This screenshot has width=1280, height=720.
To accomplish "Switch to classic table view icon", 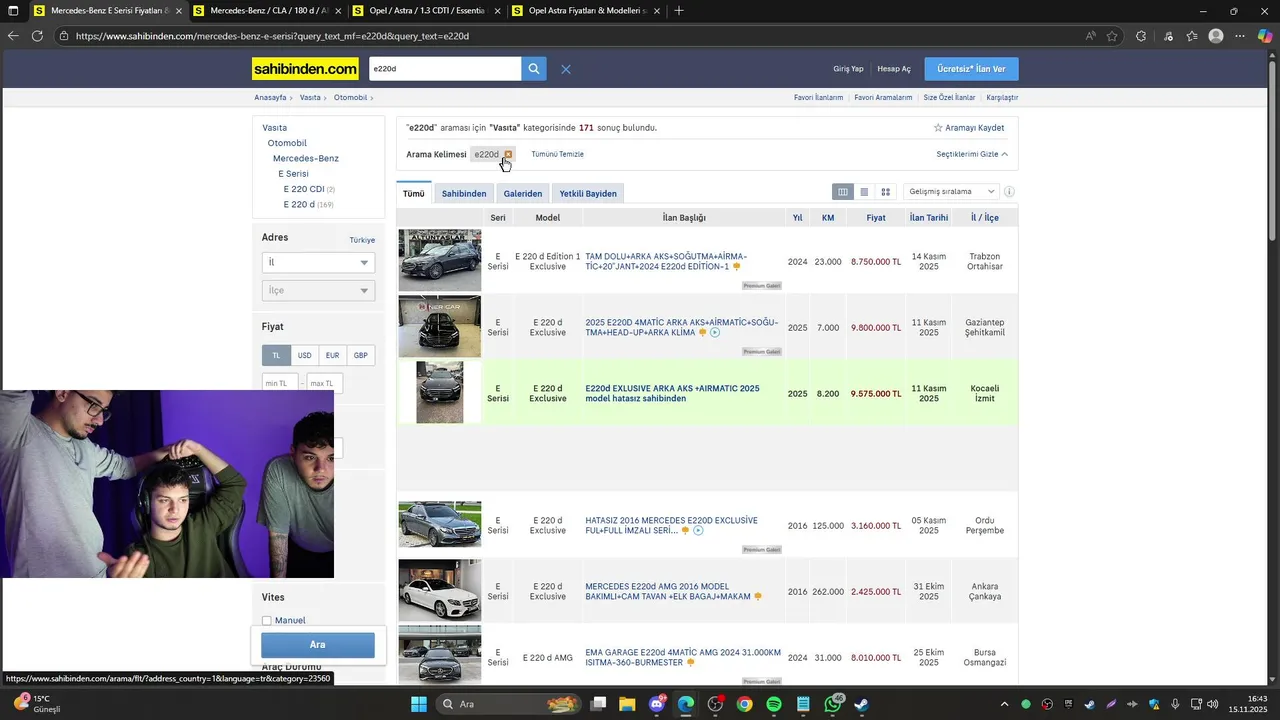I will click(x=843, y=192).
